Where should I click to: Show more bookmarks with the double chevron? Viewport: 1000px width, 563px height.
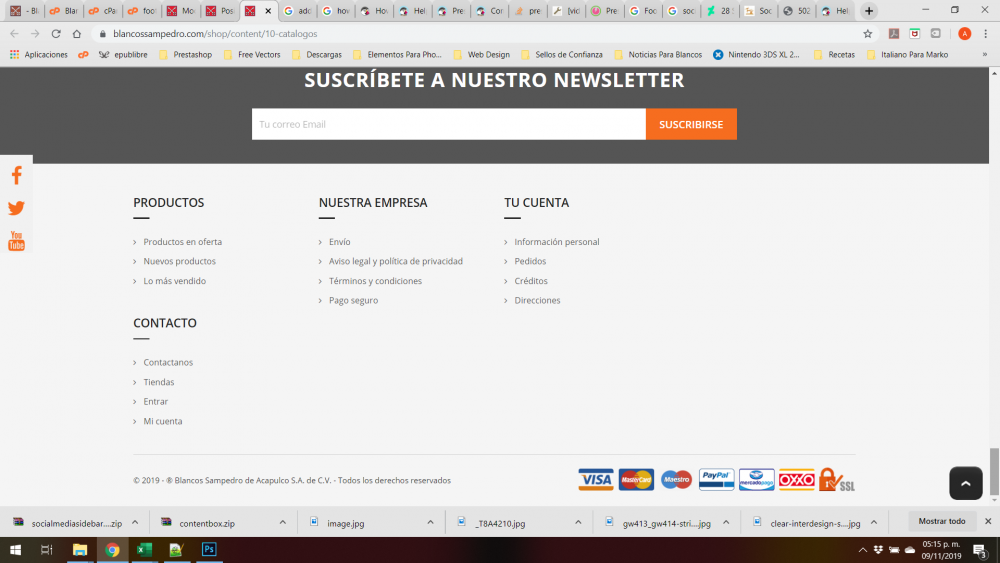(985, 55)
